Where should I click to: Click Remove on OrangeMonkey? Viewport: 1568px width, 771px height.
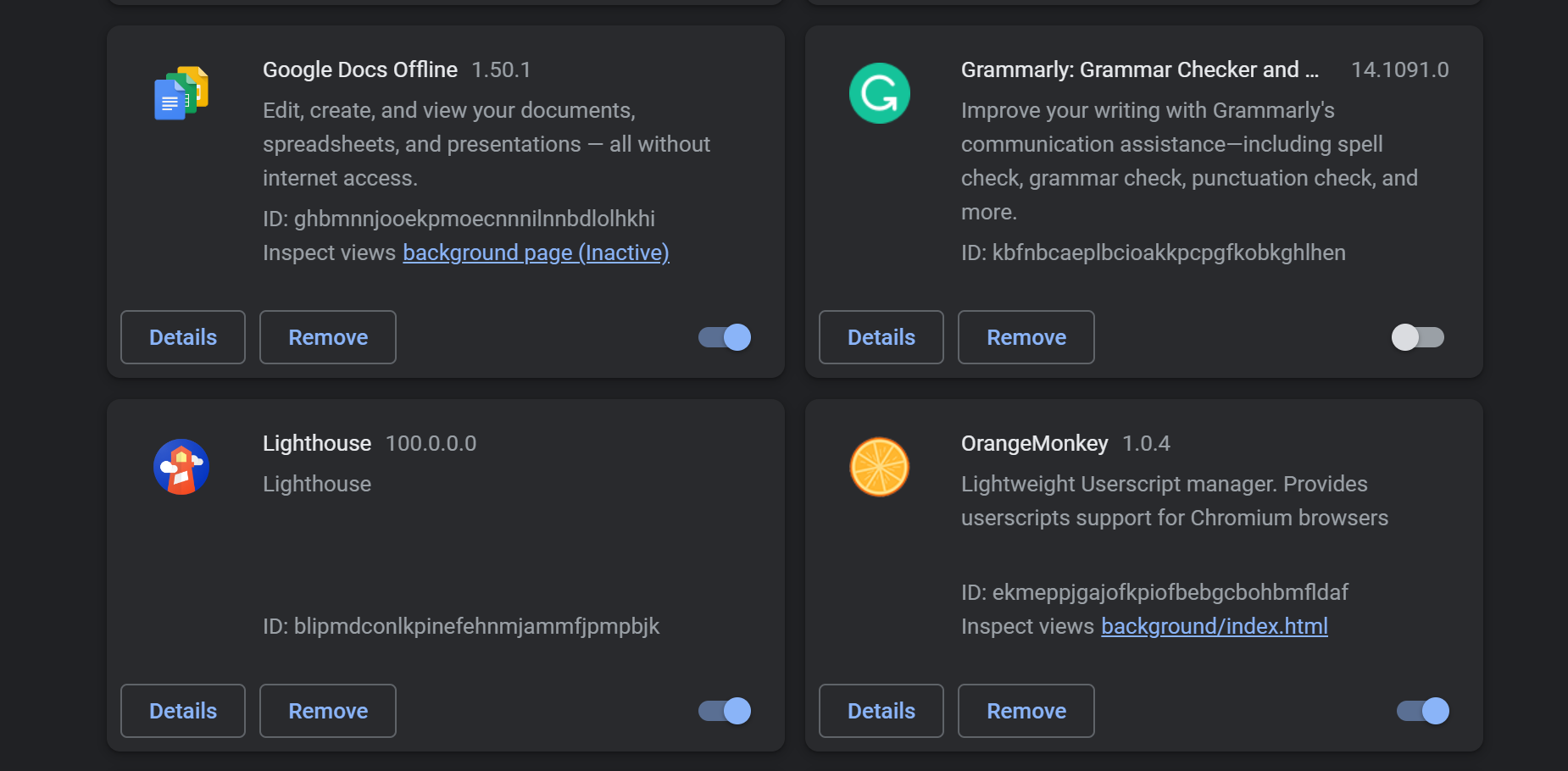[x=1026, y=711]
